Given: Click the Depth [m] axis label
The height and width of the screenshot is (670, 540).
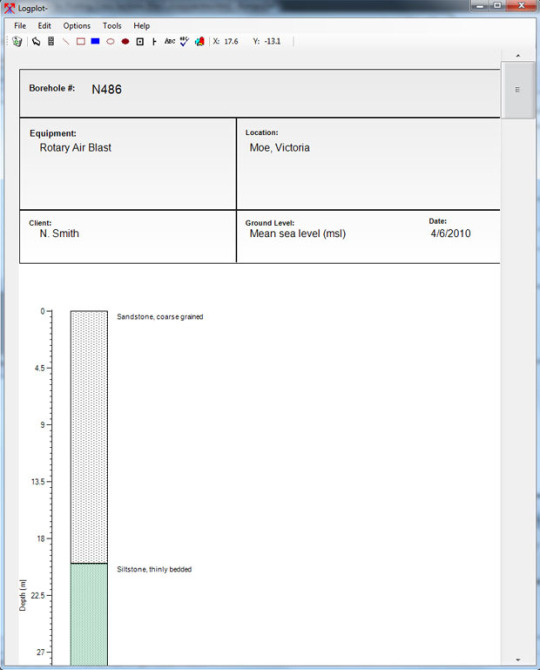Looking at the screenshot, I should click(23, 595).
